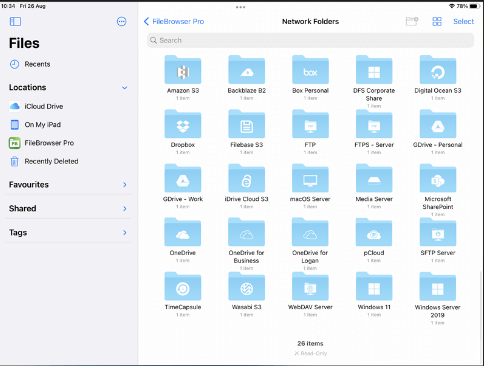This screenshot has width=484, height=366.
Task: Click the new folder icon in toolbar
Action: click(x=412, y=21)
